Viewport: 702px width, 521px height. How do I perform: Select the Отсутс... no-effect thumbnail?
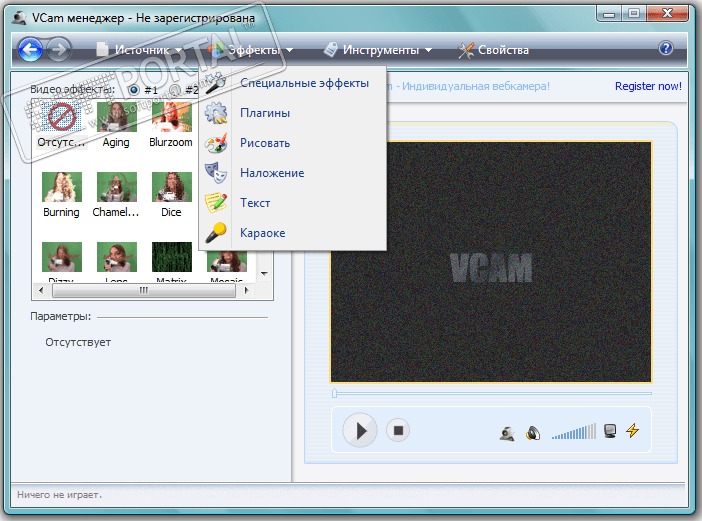tap(61, 125)
